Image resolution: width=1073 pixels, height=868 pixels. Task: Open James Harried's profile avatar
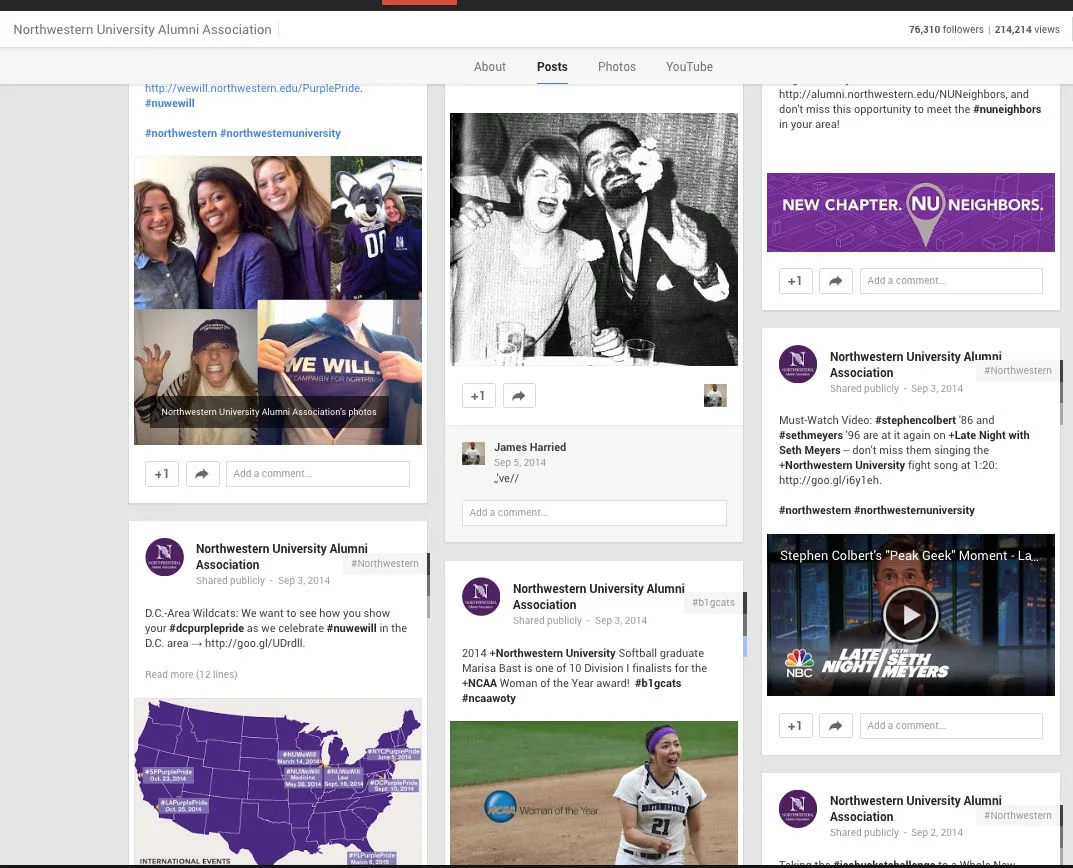(473, 453)
